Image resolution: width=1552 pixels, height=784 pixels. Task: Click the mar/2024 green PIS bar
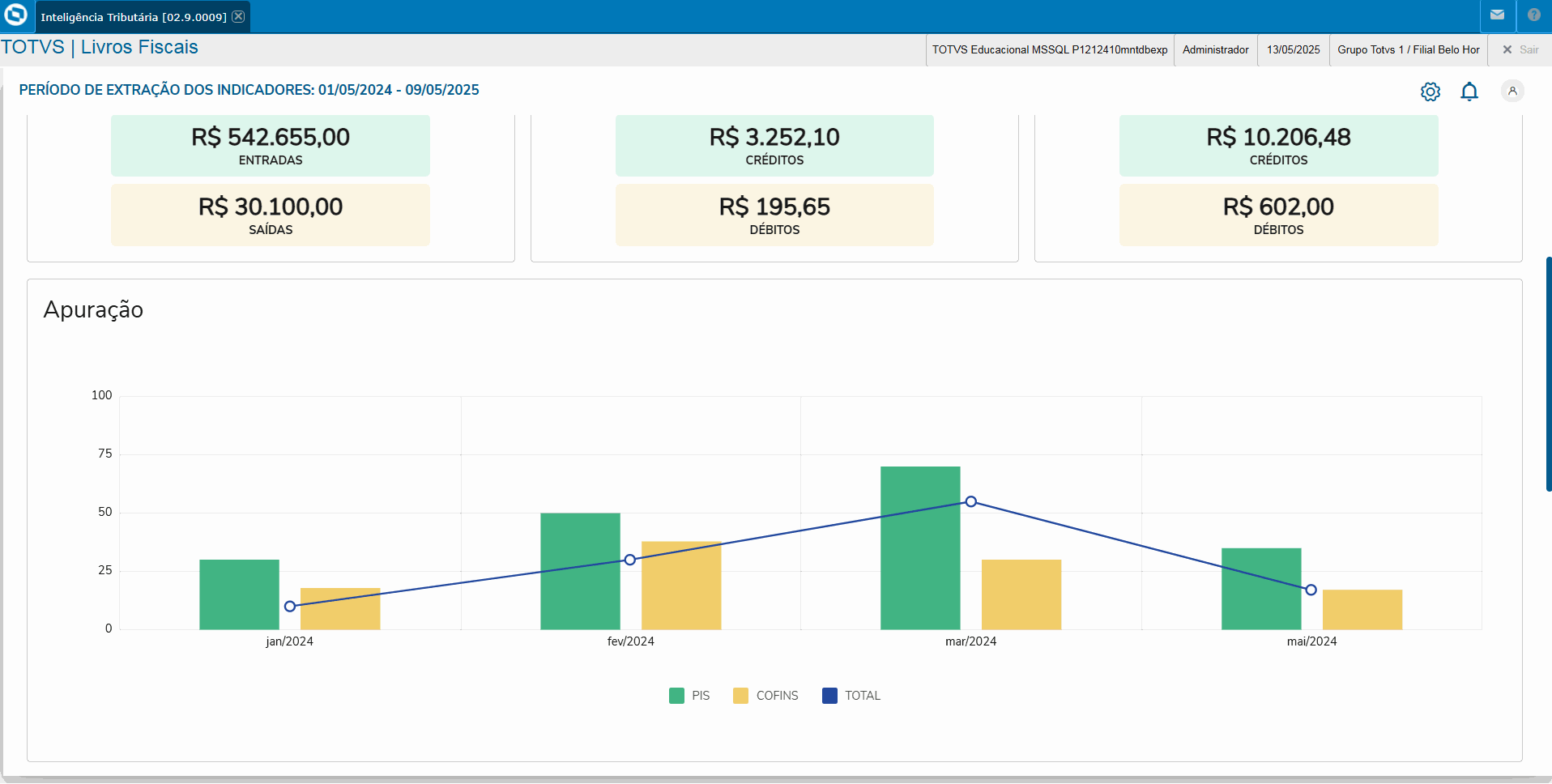pos(920,548)
